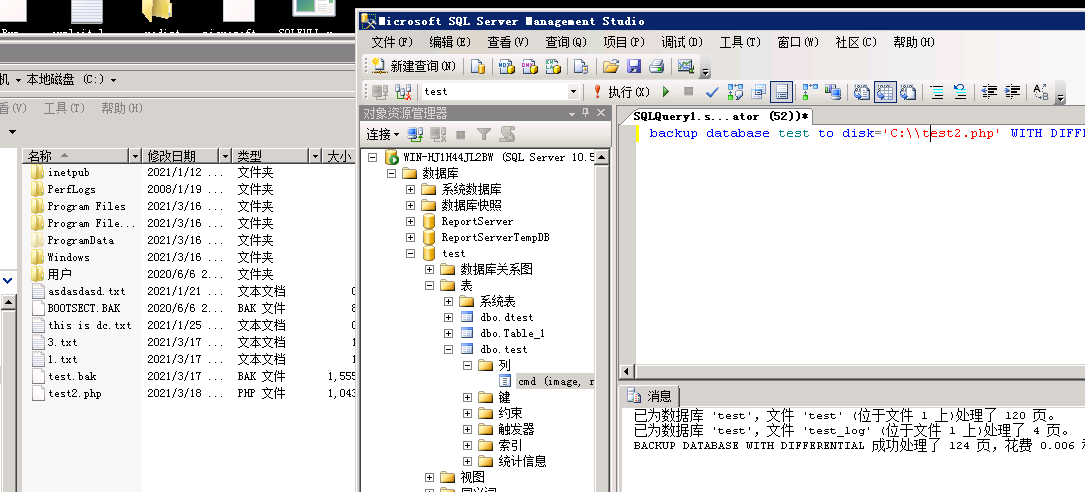The width and height of the screenshot is (1085, 492).
Task: Expand the 系统数据库 node
Action: (x=410, y=189)
